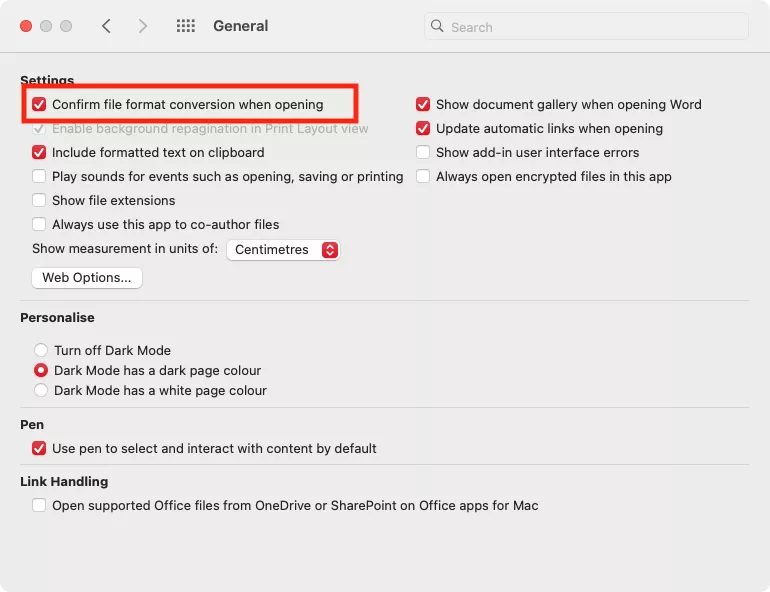Enable Play sounds for events checkbox
The height and width of the screenshot is (592, 770).
coord(39,176)
